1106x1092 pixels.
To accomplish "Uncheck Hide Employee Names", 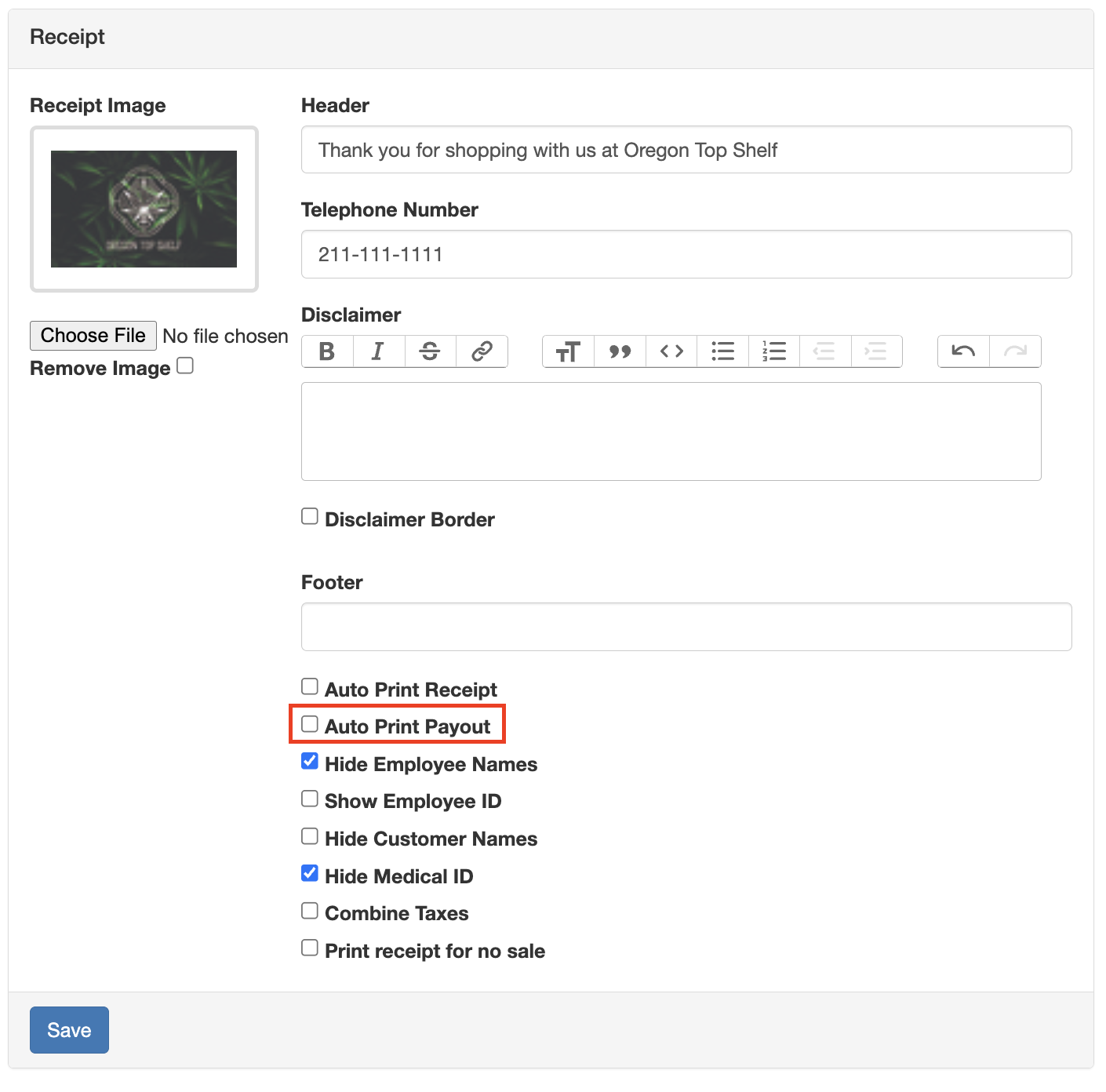I will [x=310, y=761].
